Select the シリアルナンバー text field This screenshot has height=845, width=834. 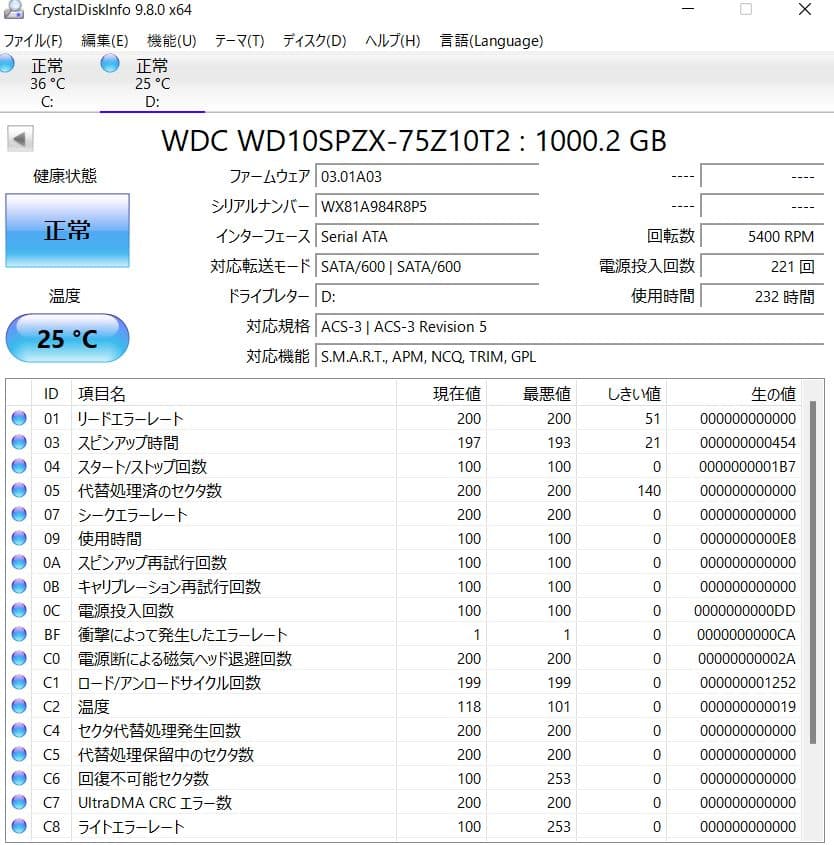(x=428, y=207)
